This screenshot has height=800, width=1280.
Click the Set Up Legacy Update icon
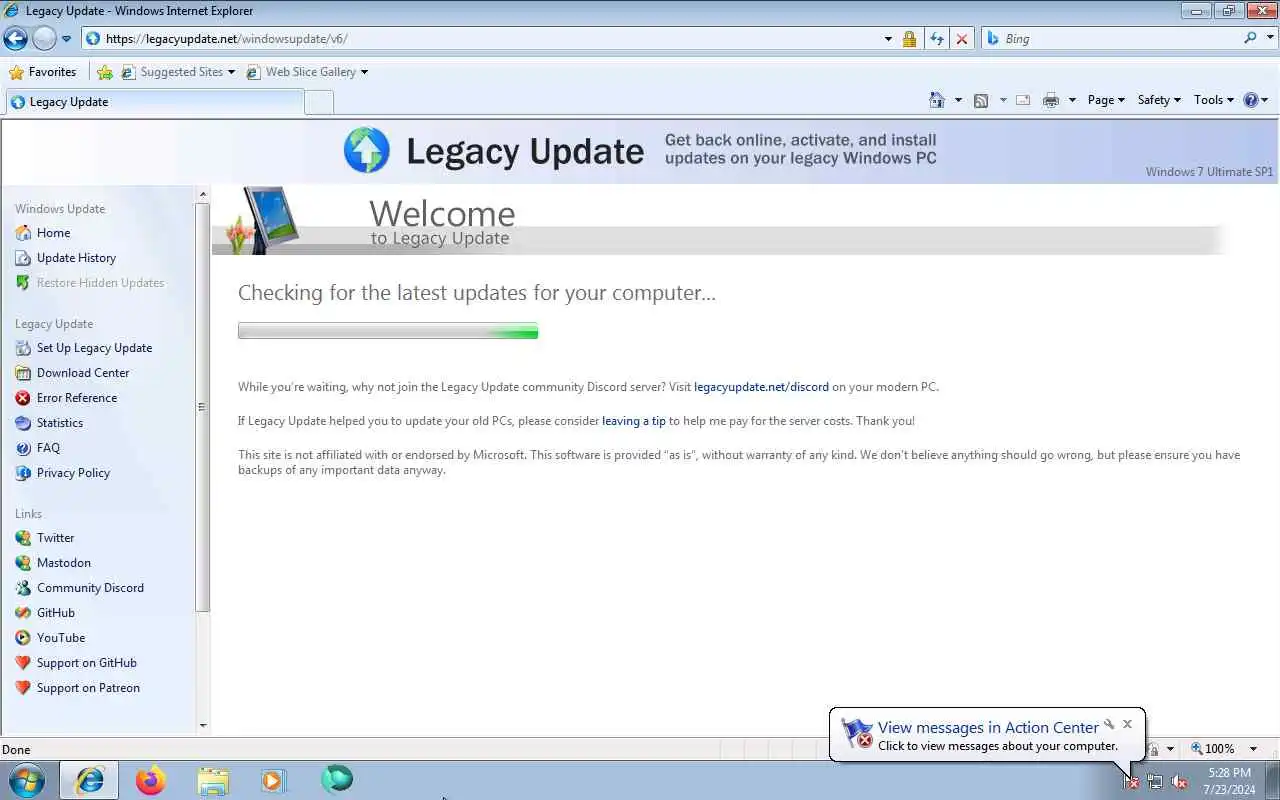pos(23,348)
